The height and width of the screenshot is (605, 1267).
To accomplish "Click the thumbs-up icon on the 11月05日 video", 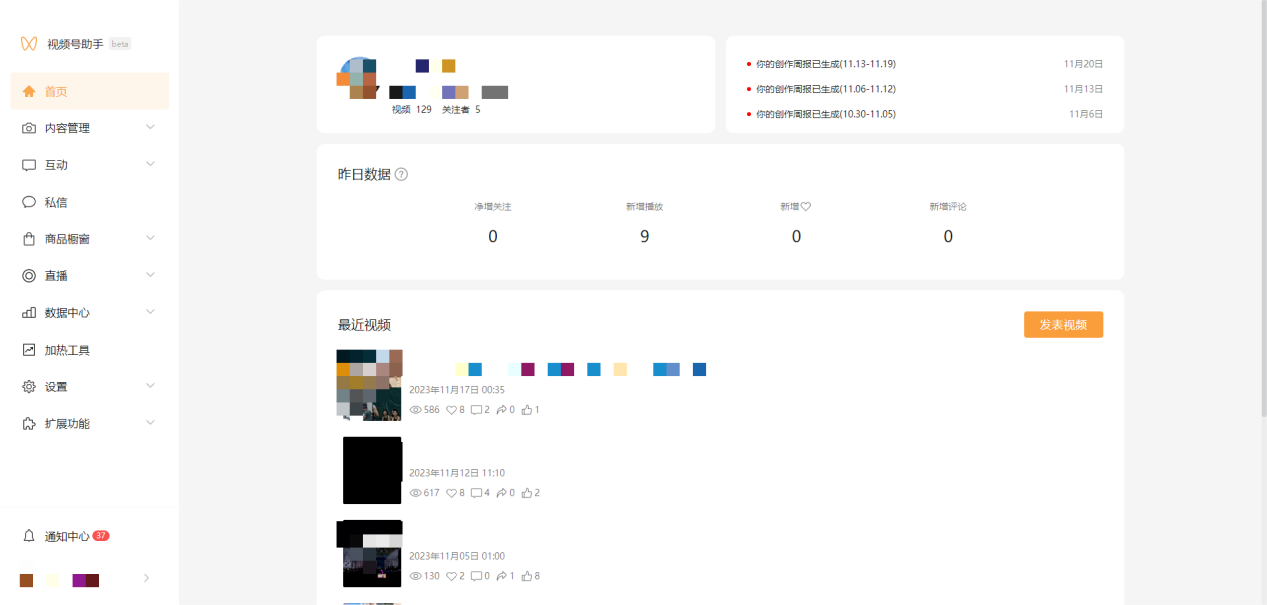I will (527, 576).
